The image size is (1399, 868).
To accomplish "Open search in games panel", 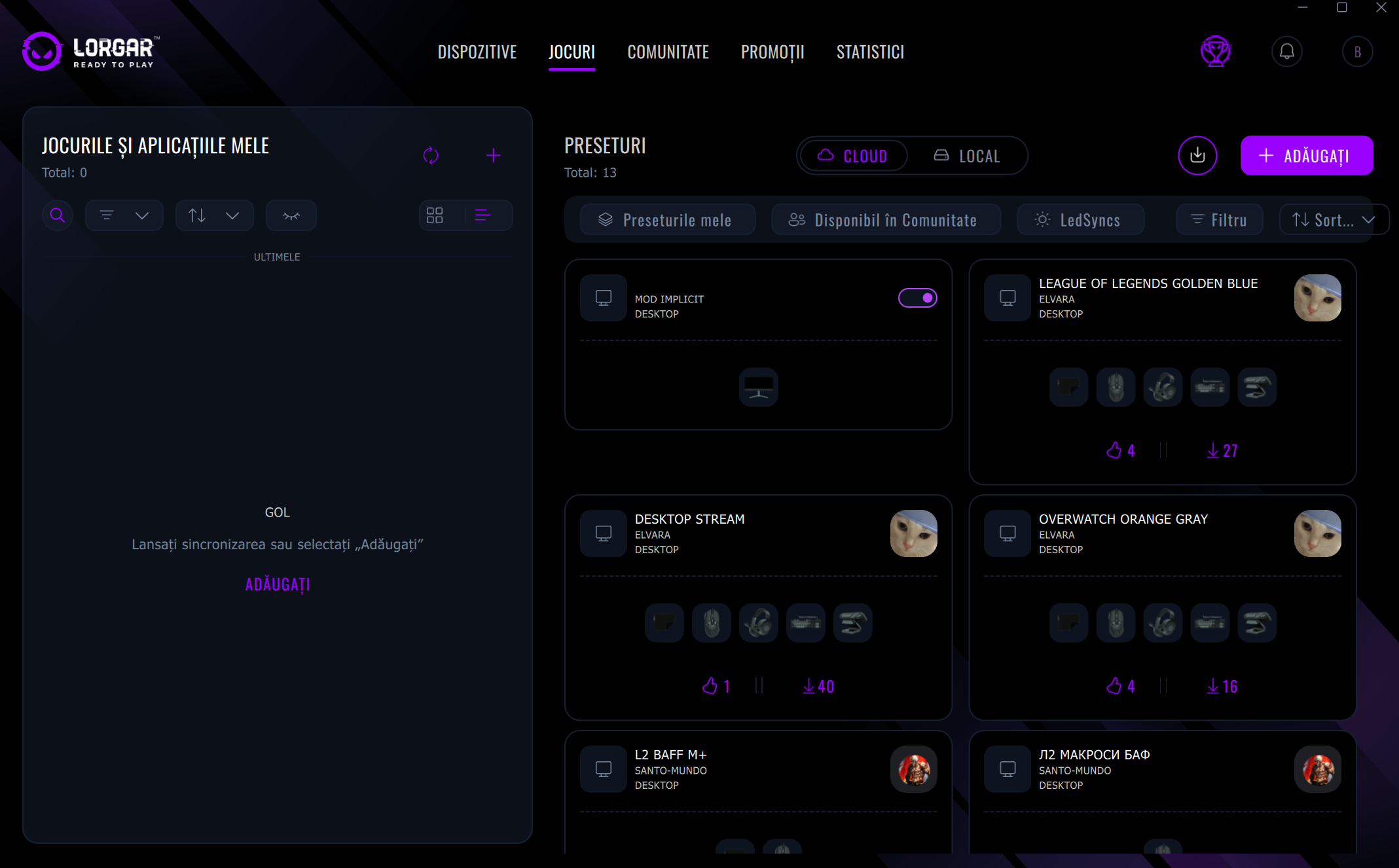I will tap(58, 215).
